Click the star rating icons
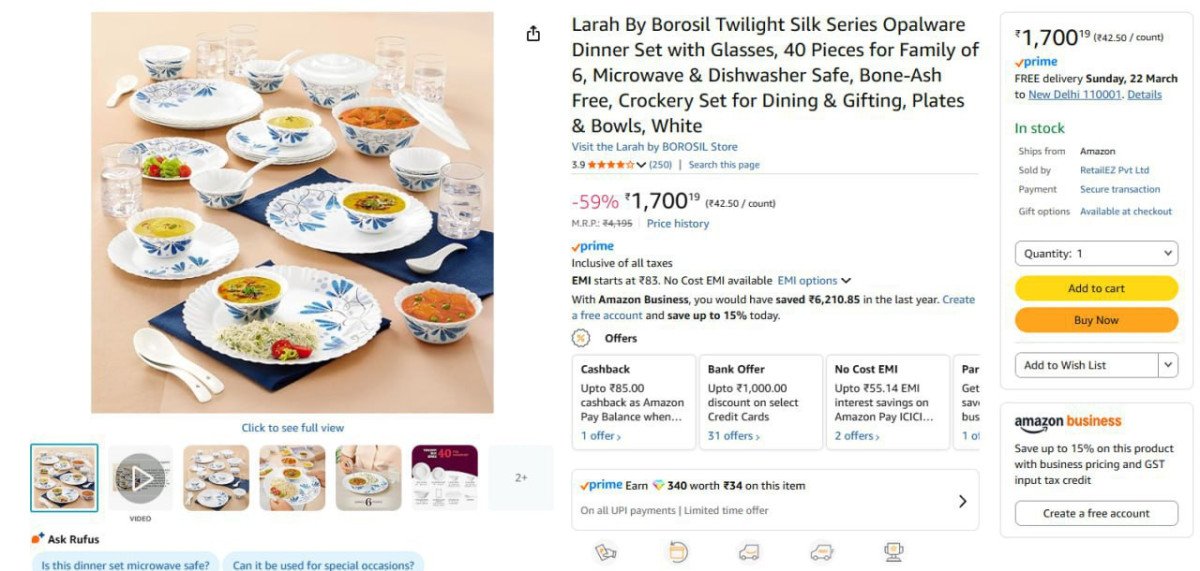The height and width of the screenshot is (571, 1200). pyautogui.click(x=611, y=165)
